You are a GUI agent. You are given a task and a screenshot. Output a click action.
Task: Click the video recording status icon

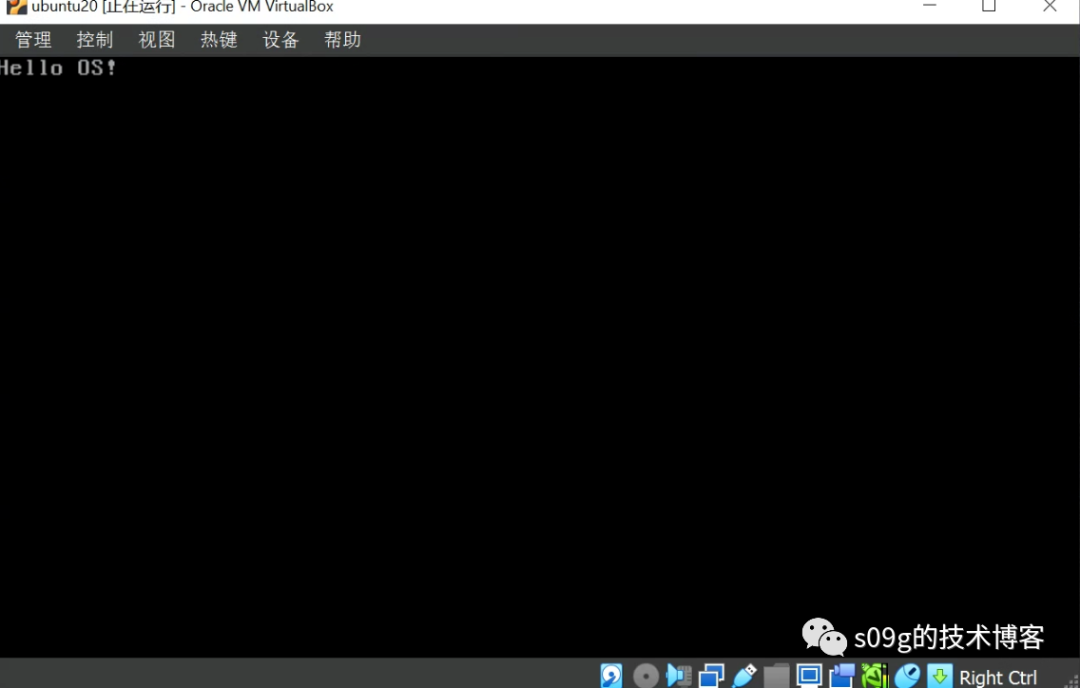tap(842, 676)
